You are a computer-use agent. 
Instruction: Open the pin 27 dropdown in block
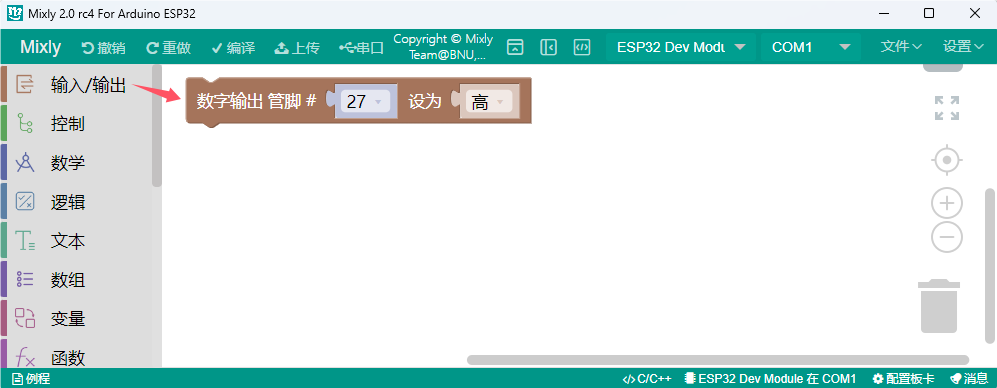click(x=365, y=101)
